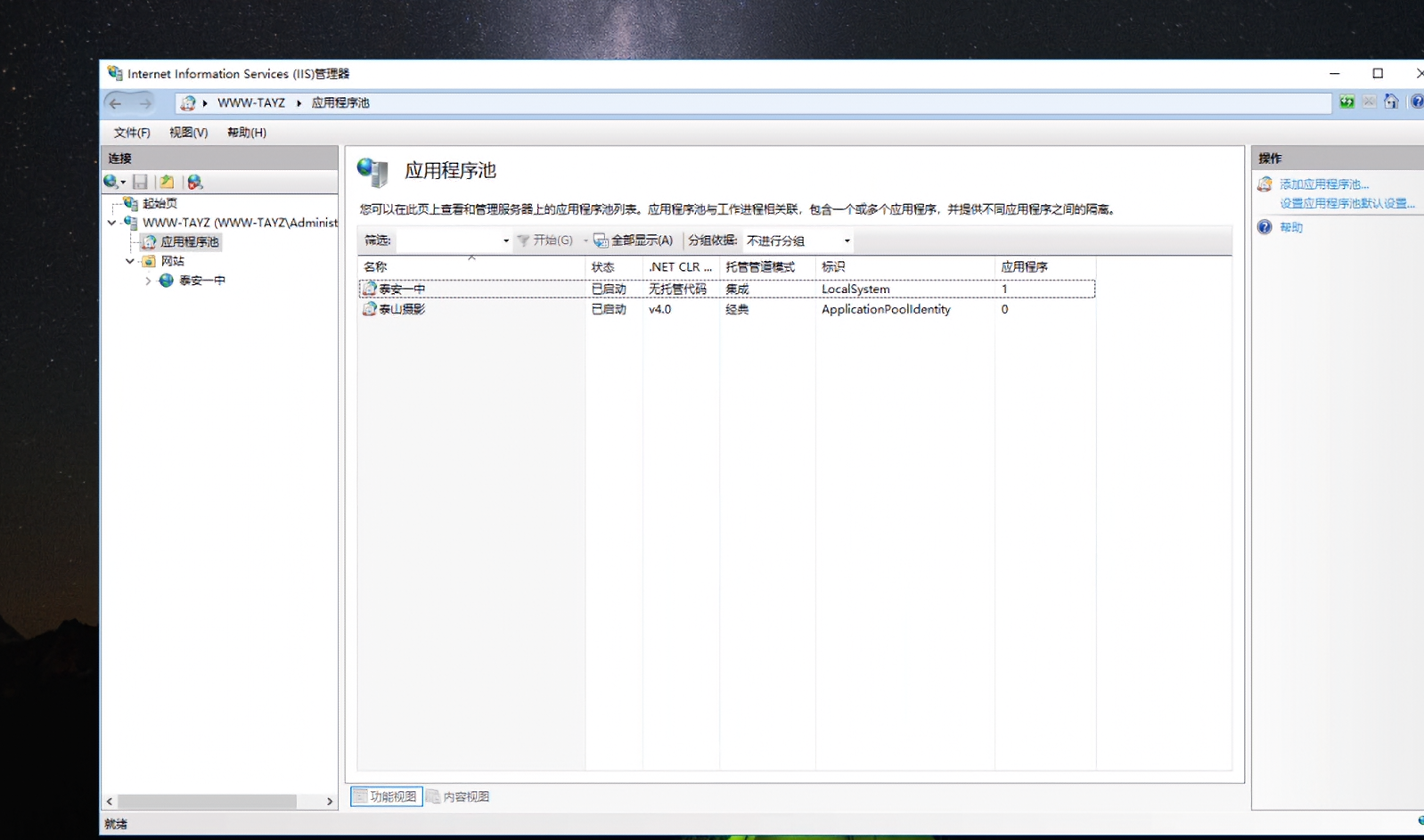The height and width of the screenshot is (840, 1424).
Task: Click the LocalSystem identity cell
Action: click(x=855, y=289)
